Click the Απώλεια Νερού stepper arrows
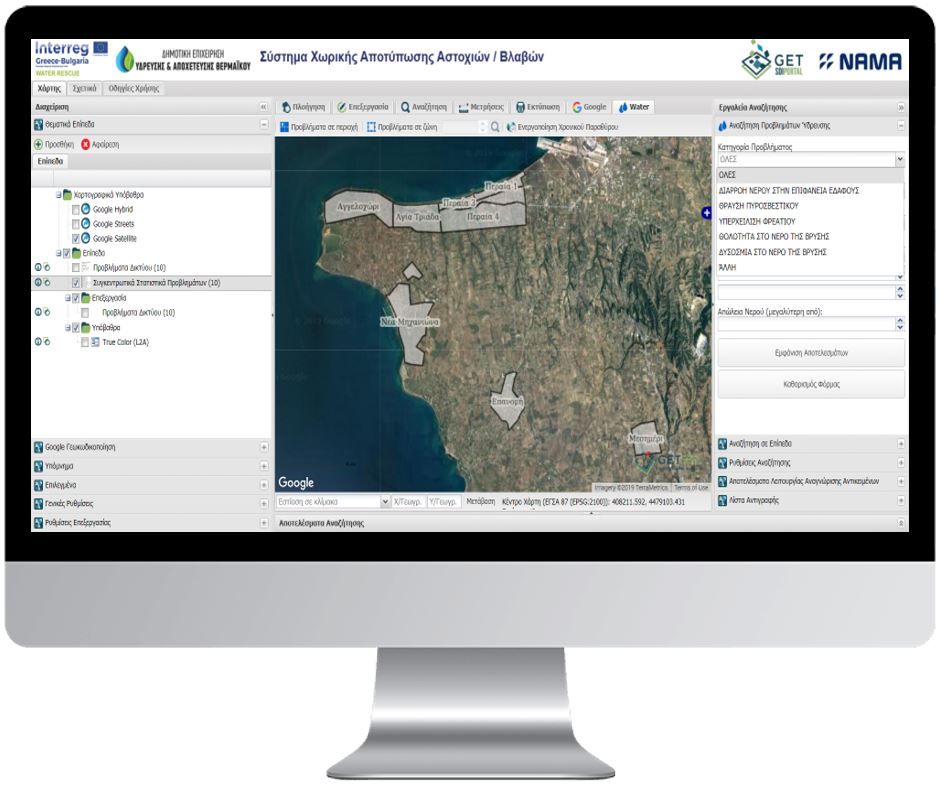Screen dimensions: 946x785 (900, 324)
